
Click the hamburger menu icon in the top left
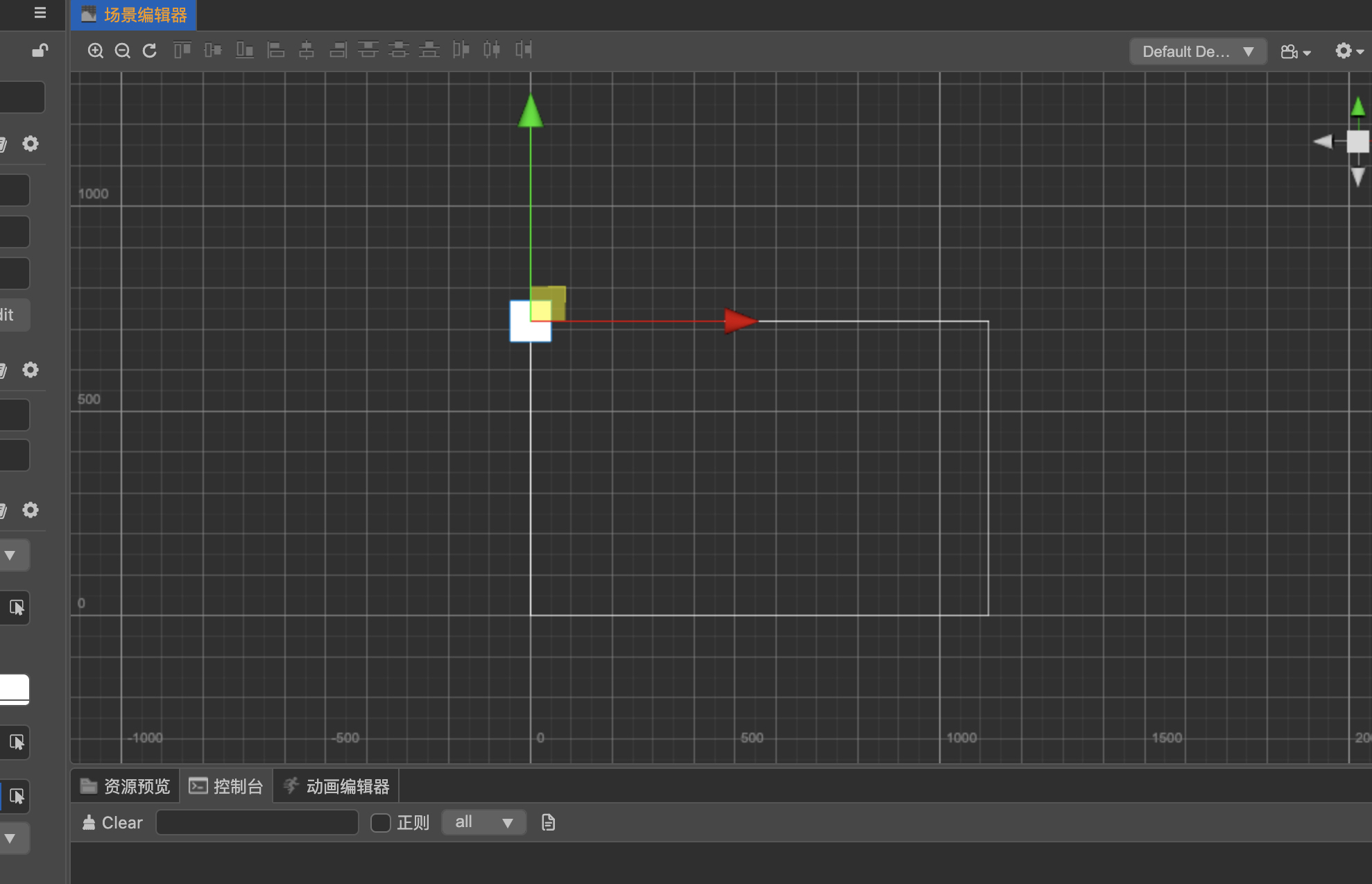[40, 13]
